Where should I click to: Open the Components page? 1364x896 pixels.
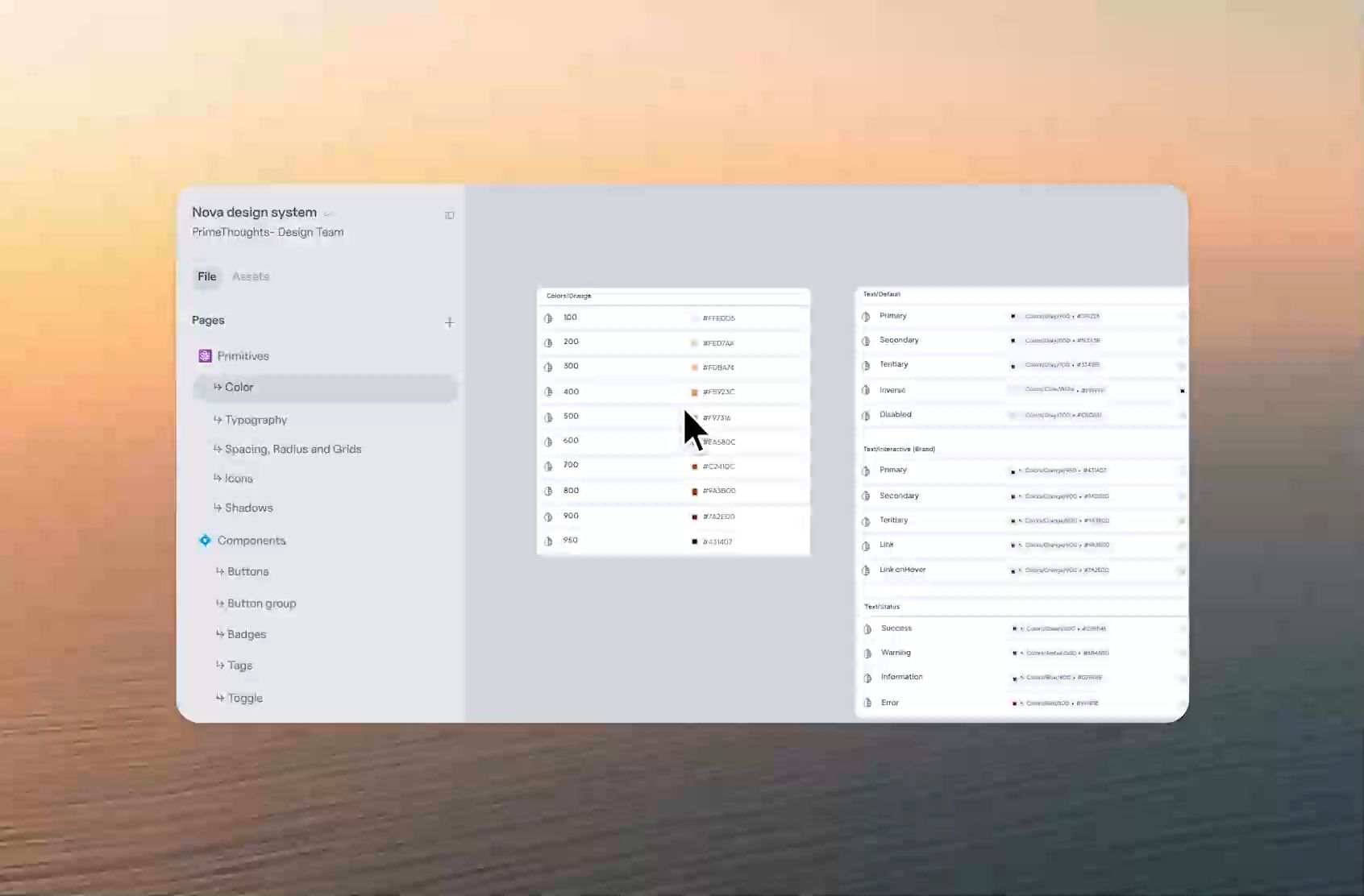[x=252, y=541]
